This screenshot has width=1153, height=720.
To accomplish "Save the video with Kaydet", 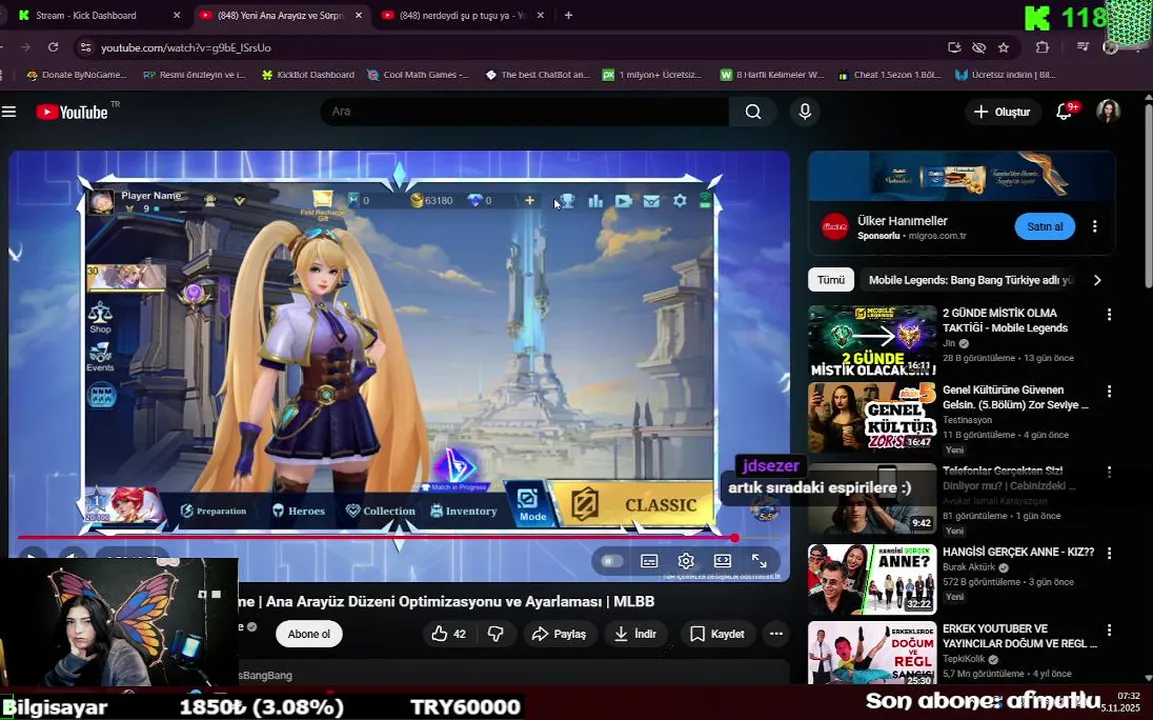I will pyautogui.click(x=718, y=634).
